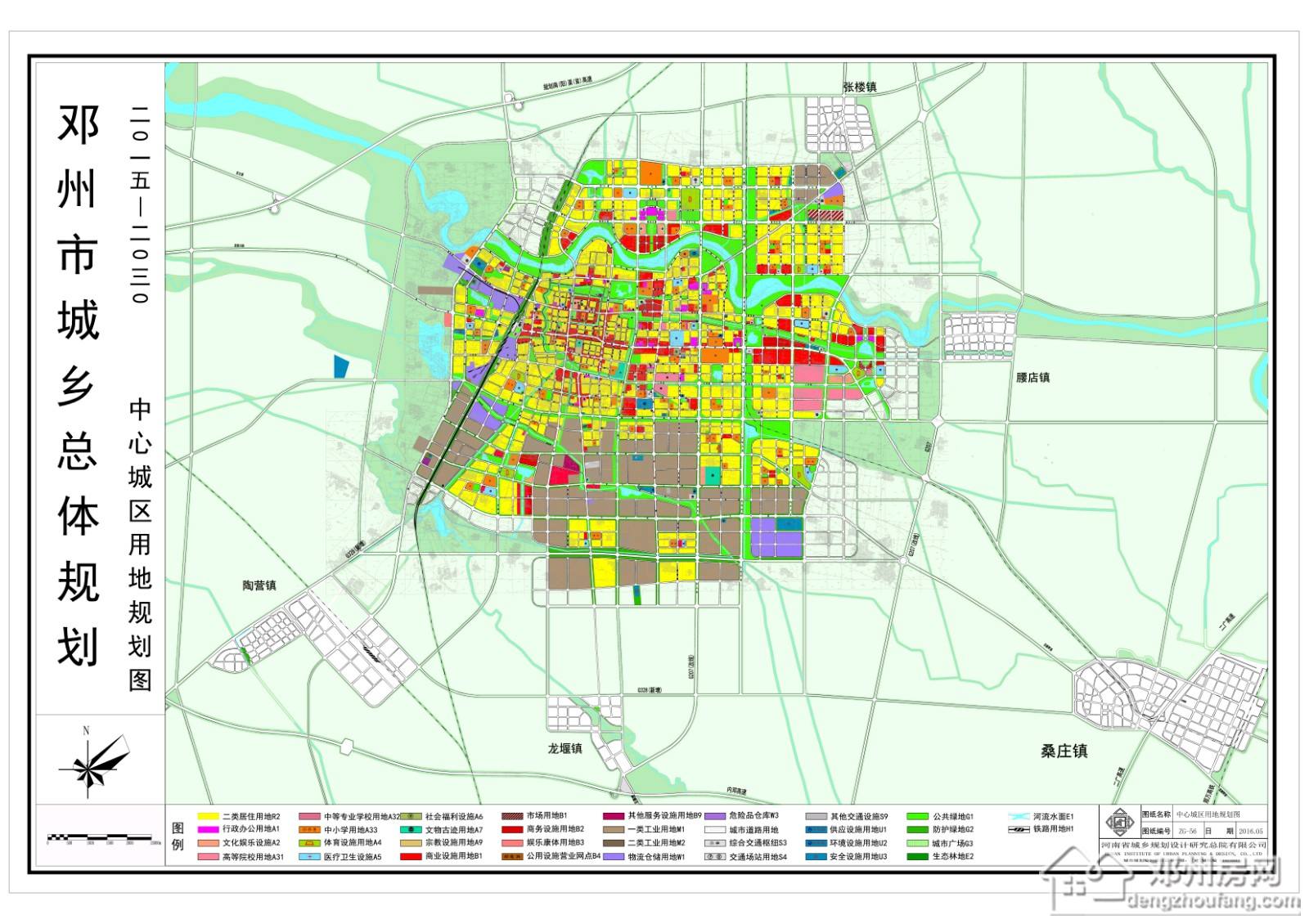This screenshot has height=924, width=1309.
Task: Click the 二类居住用地R2 legend label
Action: [251, 816]
